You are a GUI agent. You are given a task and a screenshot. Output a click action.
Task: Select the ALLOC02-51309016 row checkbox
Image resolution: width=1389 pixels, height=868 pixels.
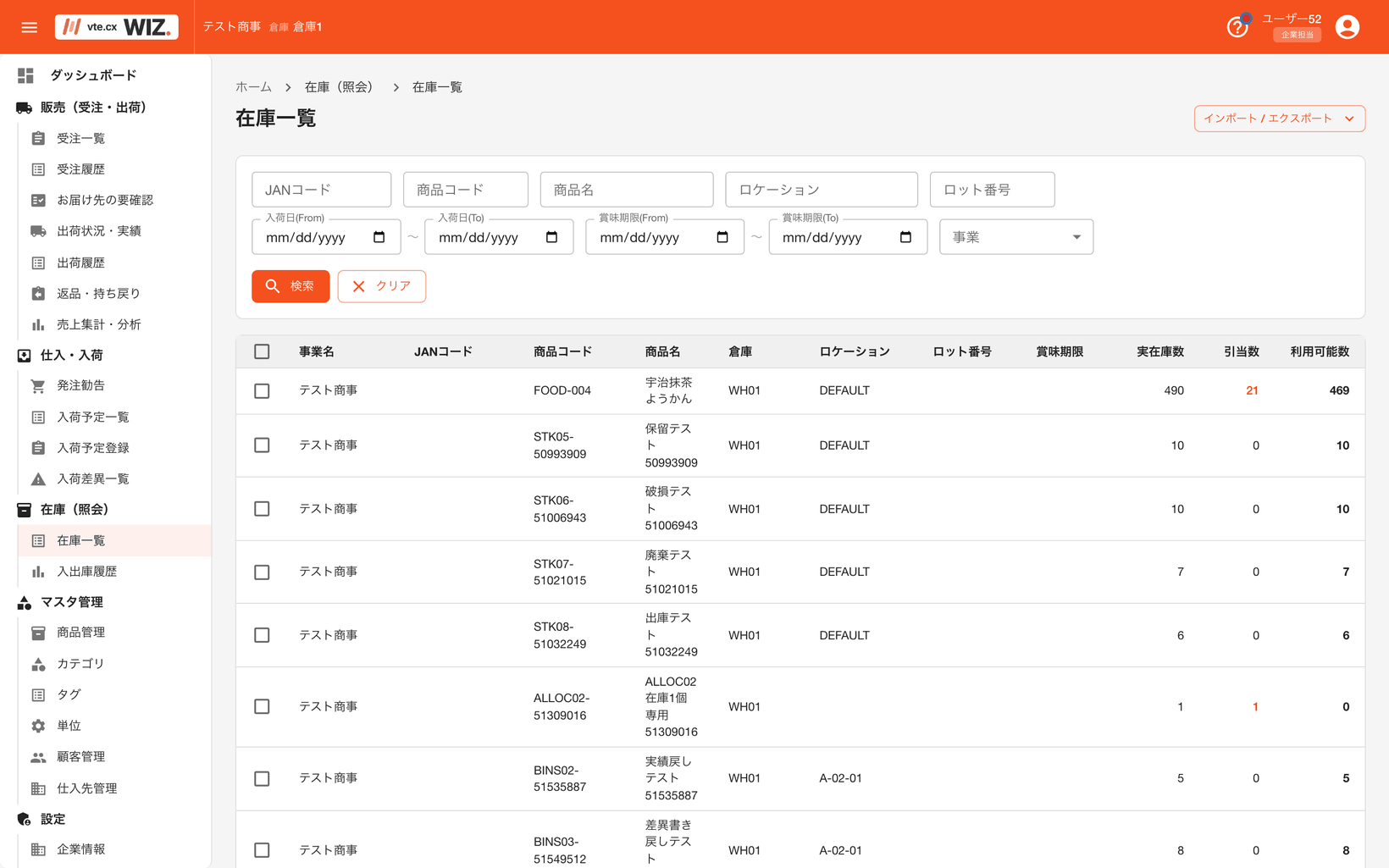coord(262,706)
